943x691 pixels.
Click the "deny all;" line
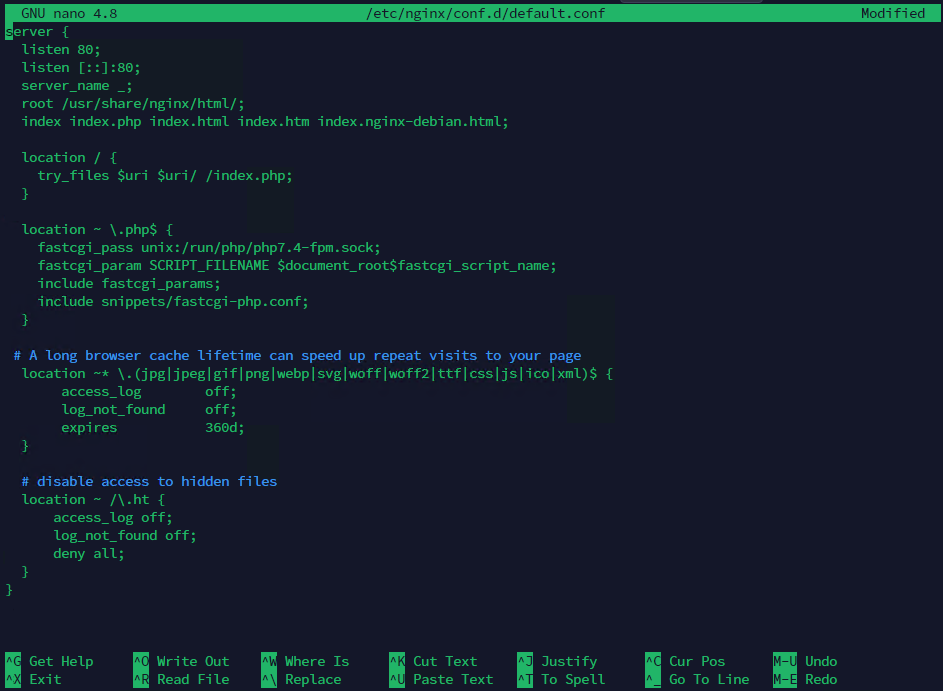[88, 554]
